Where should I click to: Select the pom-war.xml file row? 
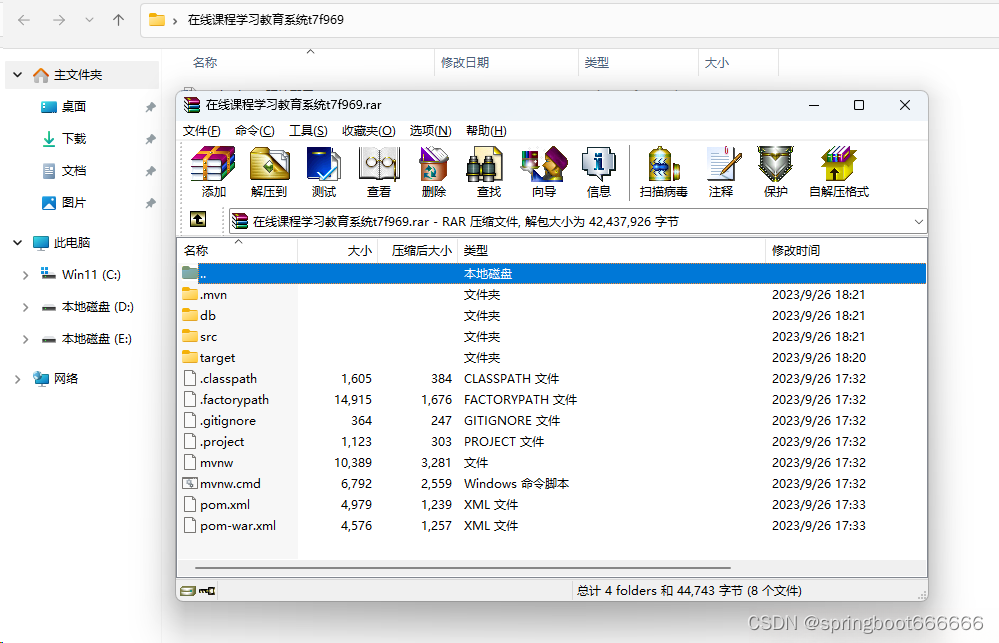tap(552, 526)
